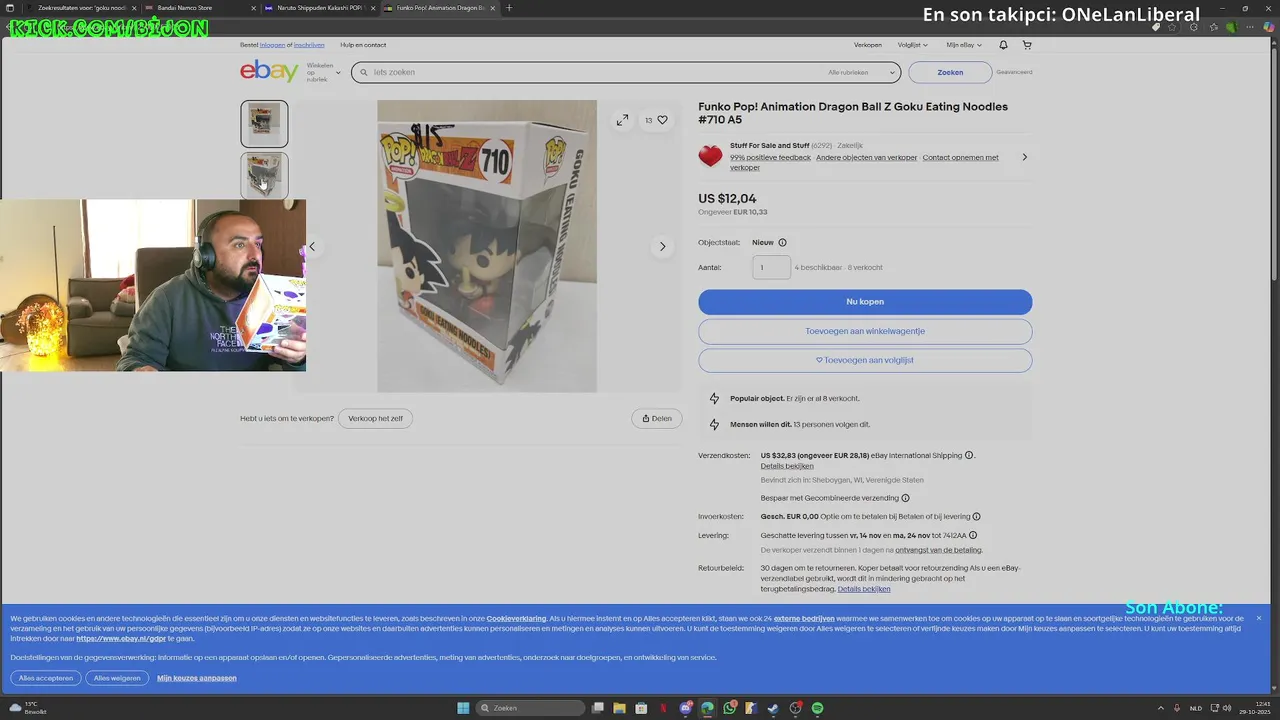Open Microsoft Store from taskbar
The width and height of the screenshot is (1280, 720).
641,708
